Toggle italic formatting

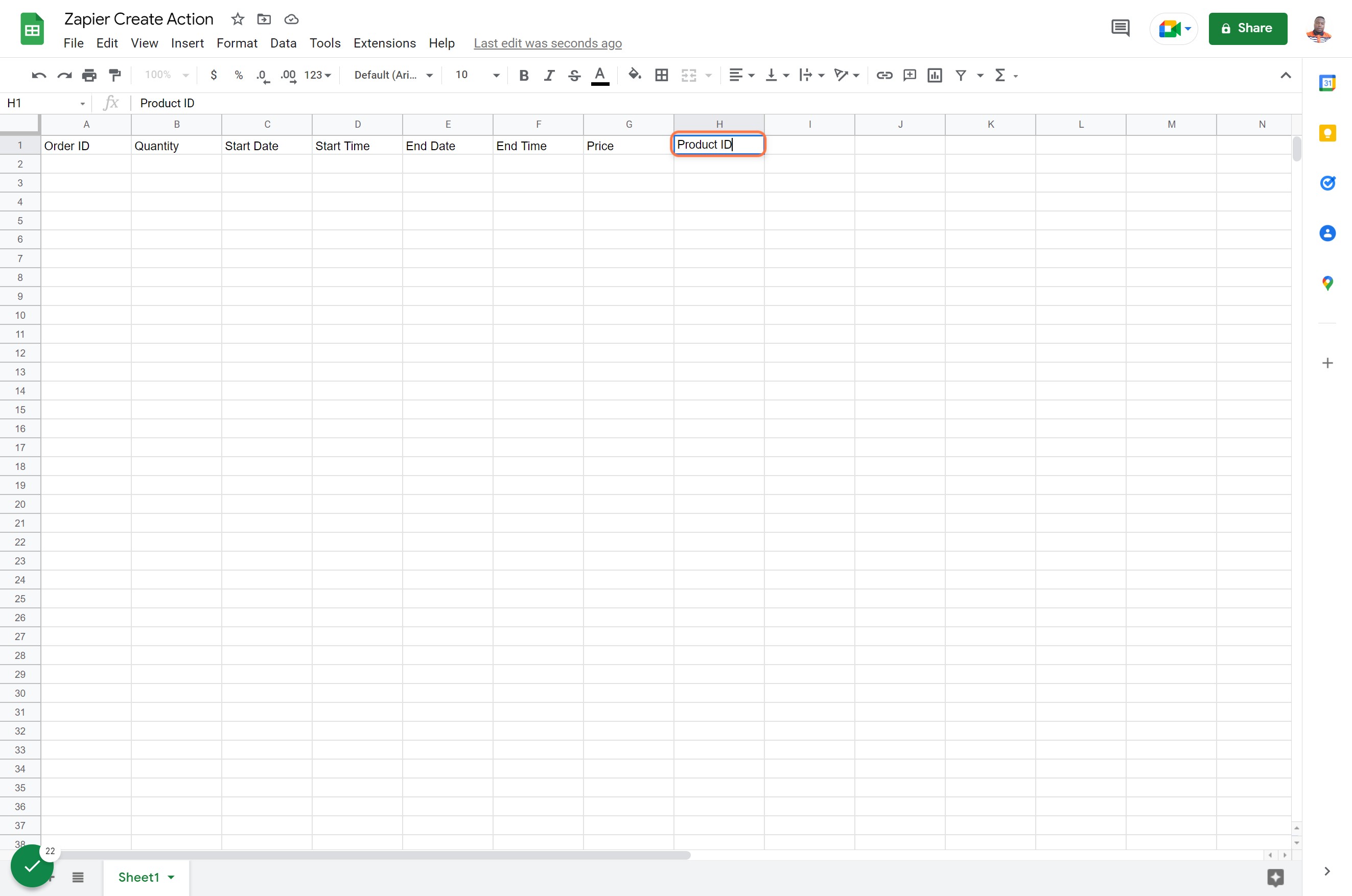pos(549,76)
